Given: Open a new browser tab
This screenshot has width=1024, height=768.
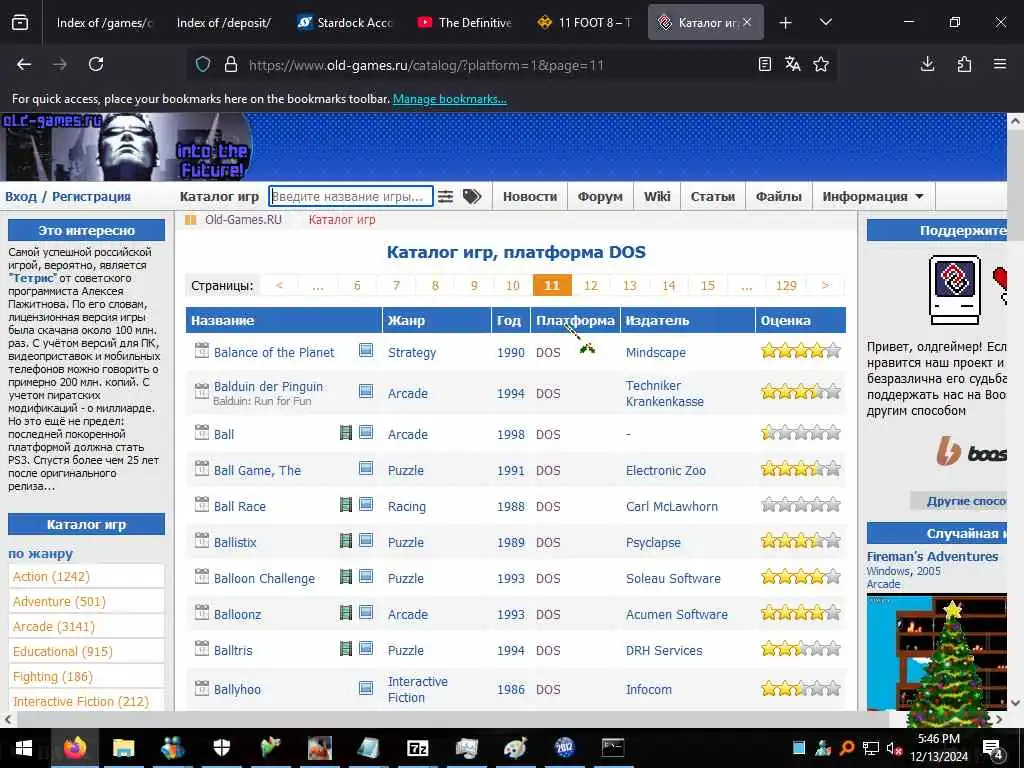Looking at the screenshot, I should pos(786,23).
